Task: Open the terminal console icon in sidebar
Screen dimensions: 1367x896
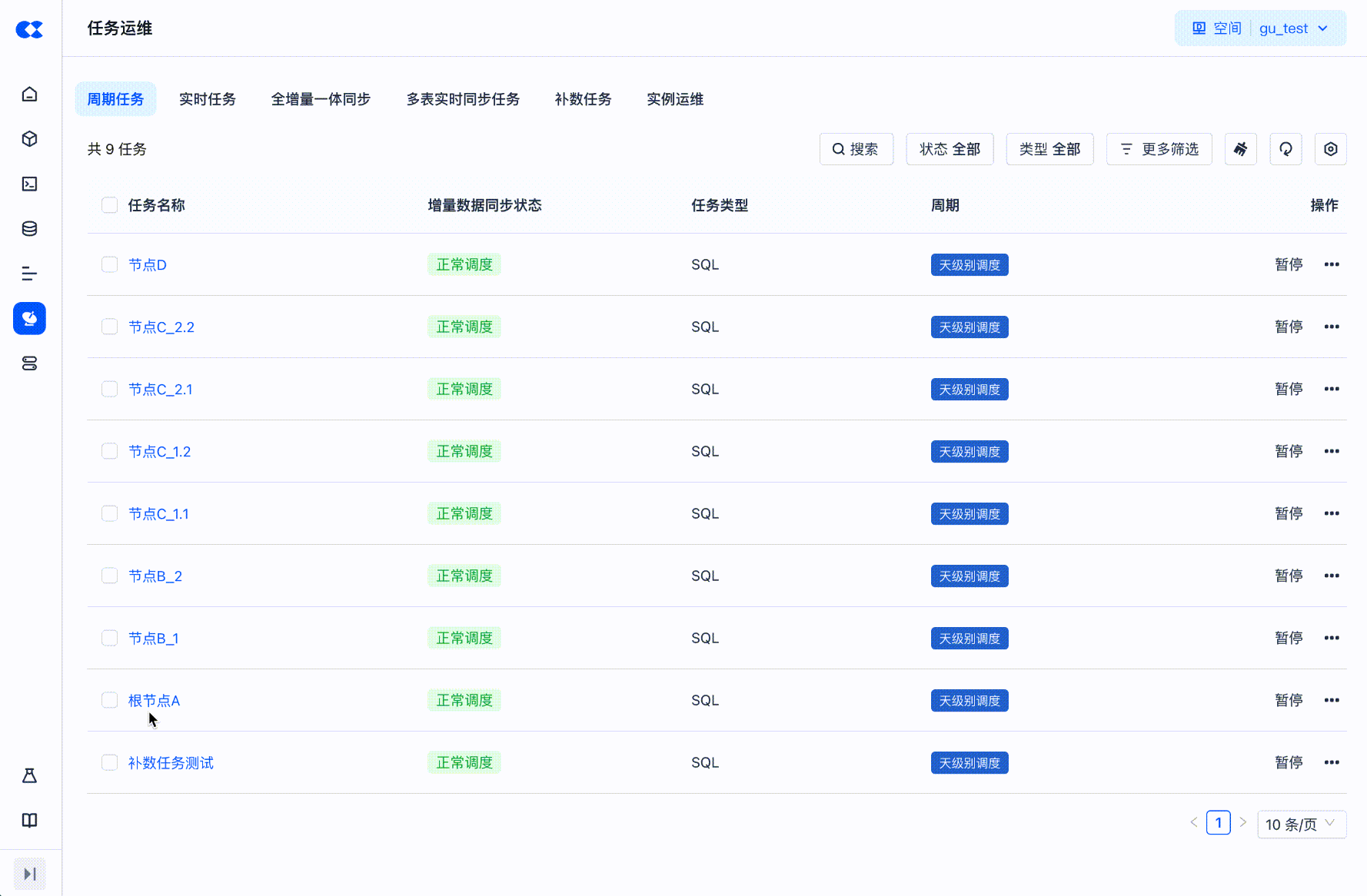Action: [29, 184]
